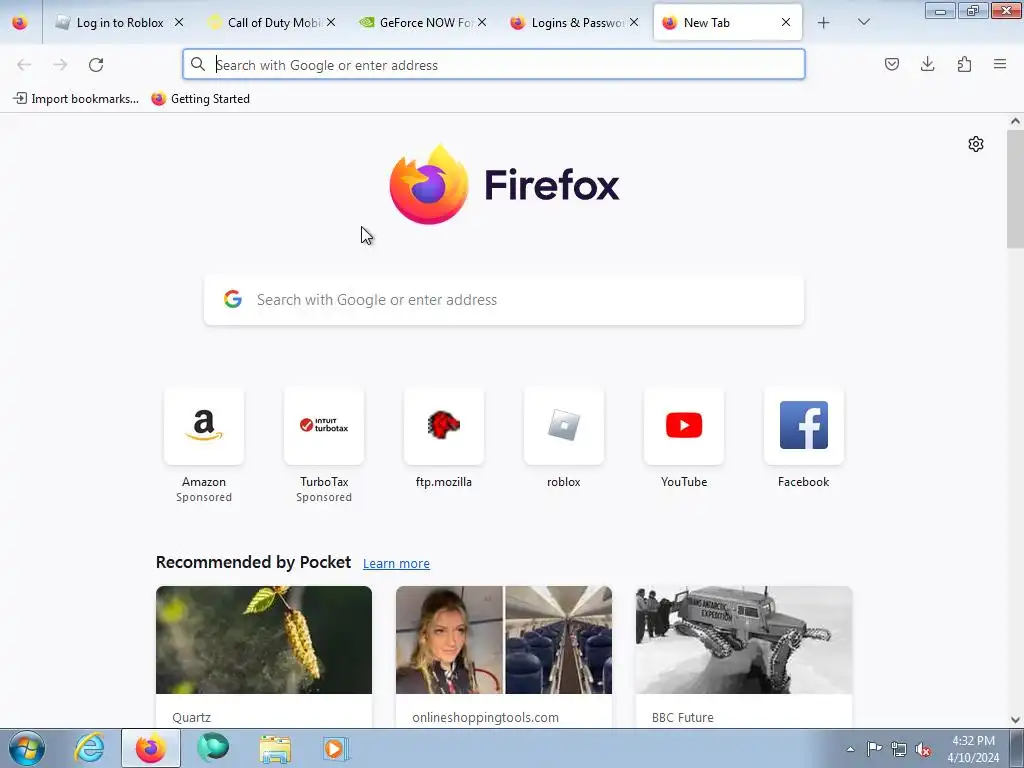Click the Firefox logo on page
The height and width of the screenshot is (768, 1024).
pyautogui.click(x=504, y=185)
